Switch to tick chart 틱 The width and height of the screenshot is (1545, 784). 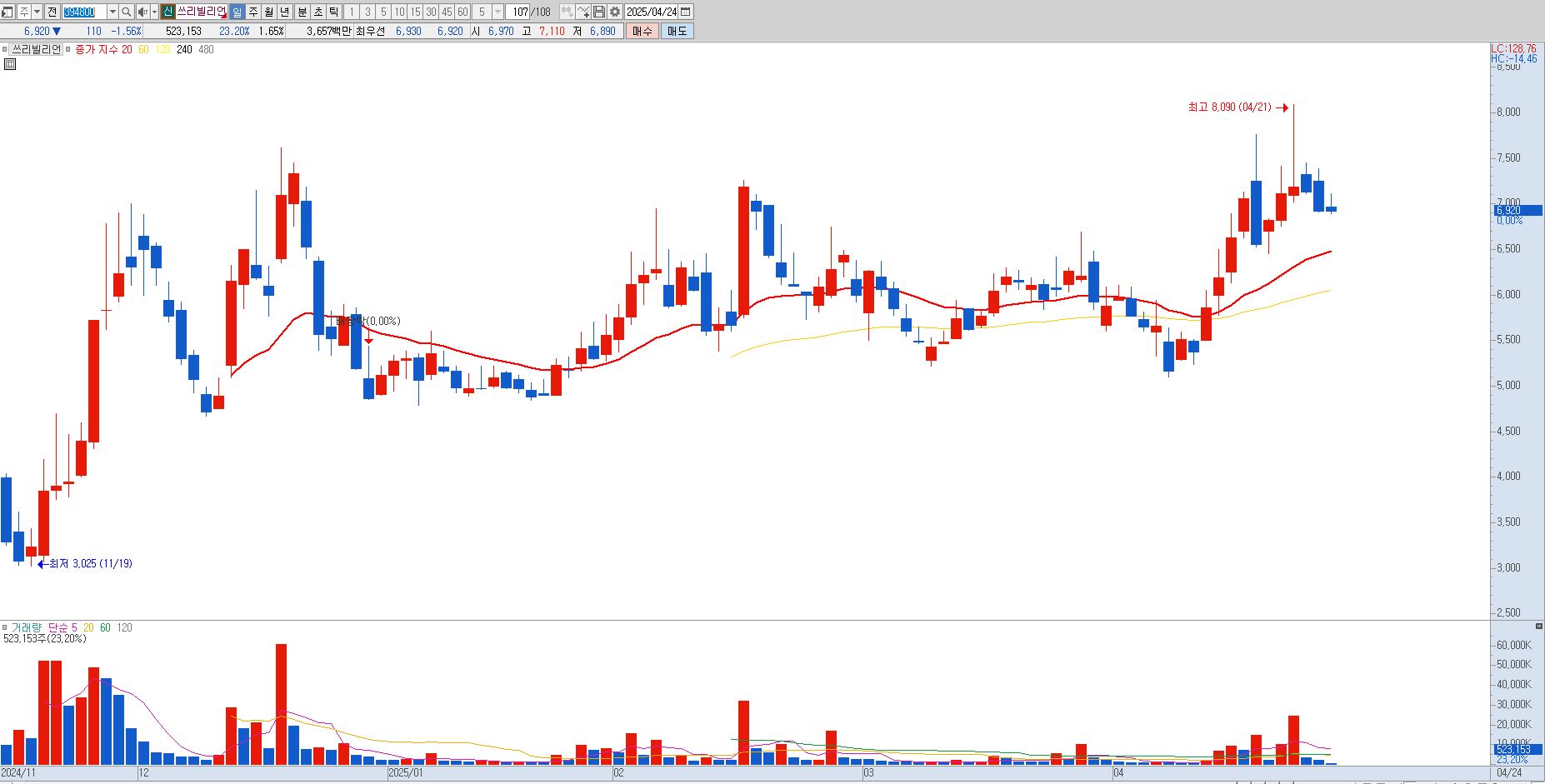(x=333, y=12)
